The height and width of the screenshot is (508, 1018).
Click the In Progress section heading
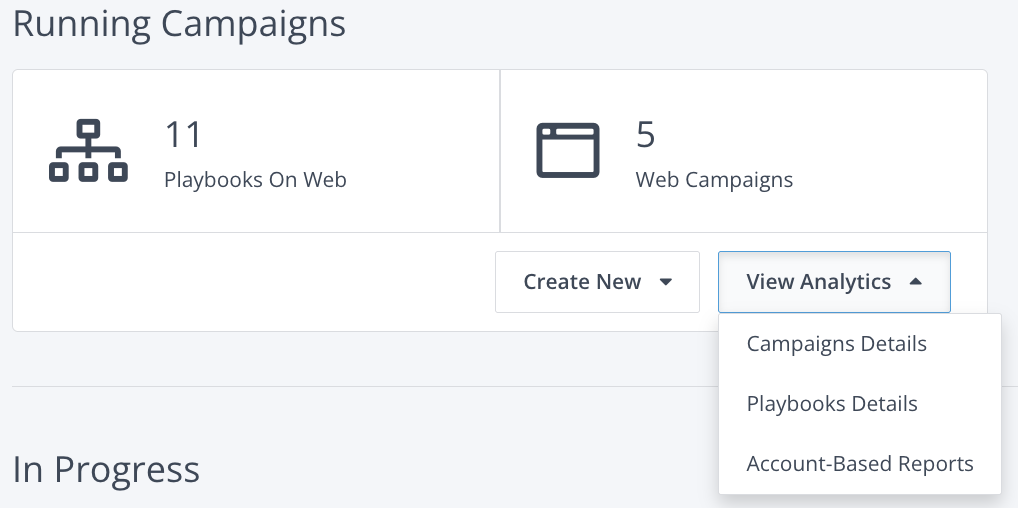coord(106,469)
